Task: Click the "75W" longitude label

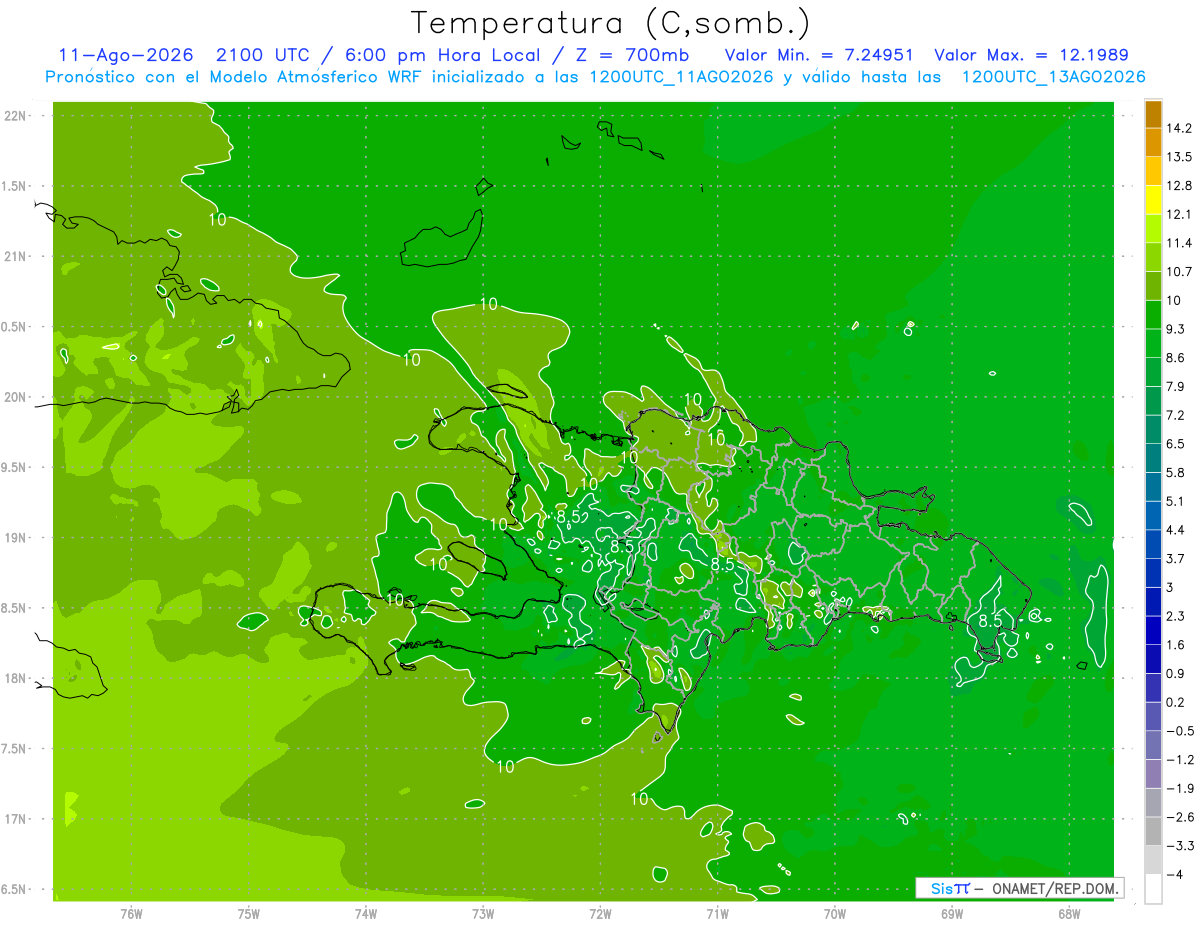Action: click(x=249, y=914)
